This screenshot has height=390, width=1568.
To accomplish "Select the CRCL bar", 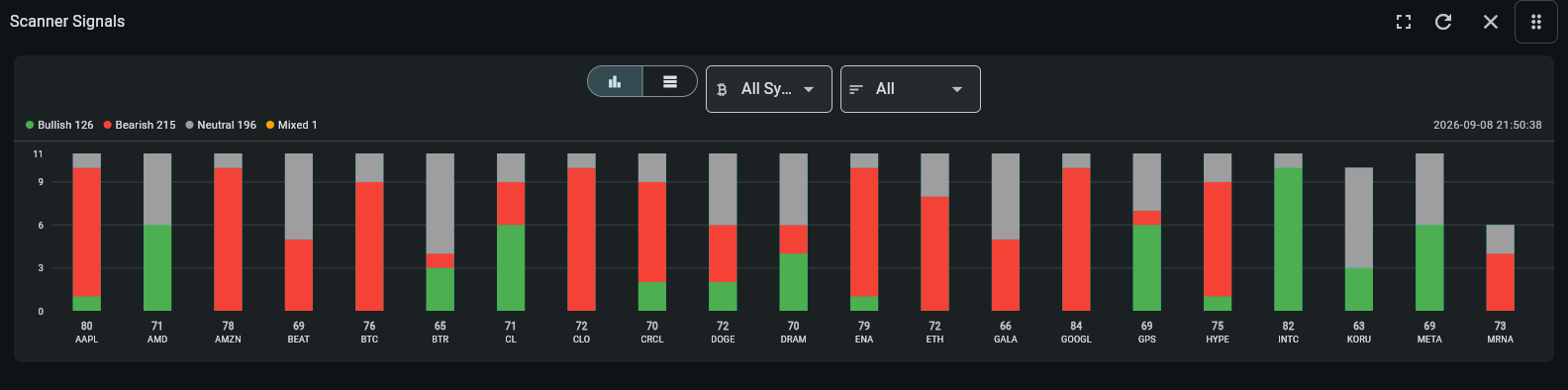I will coord(652,232).
